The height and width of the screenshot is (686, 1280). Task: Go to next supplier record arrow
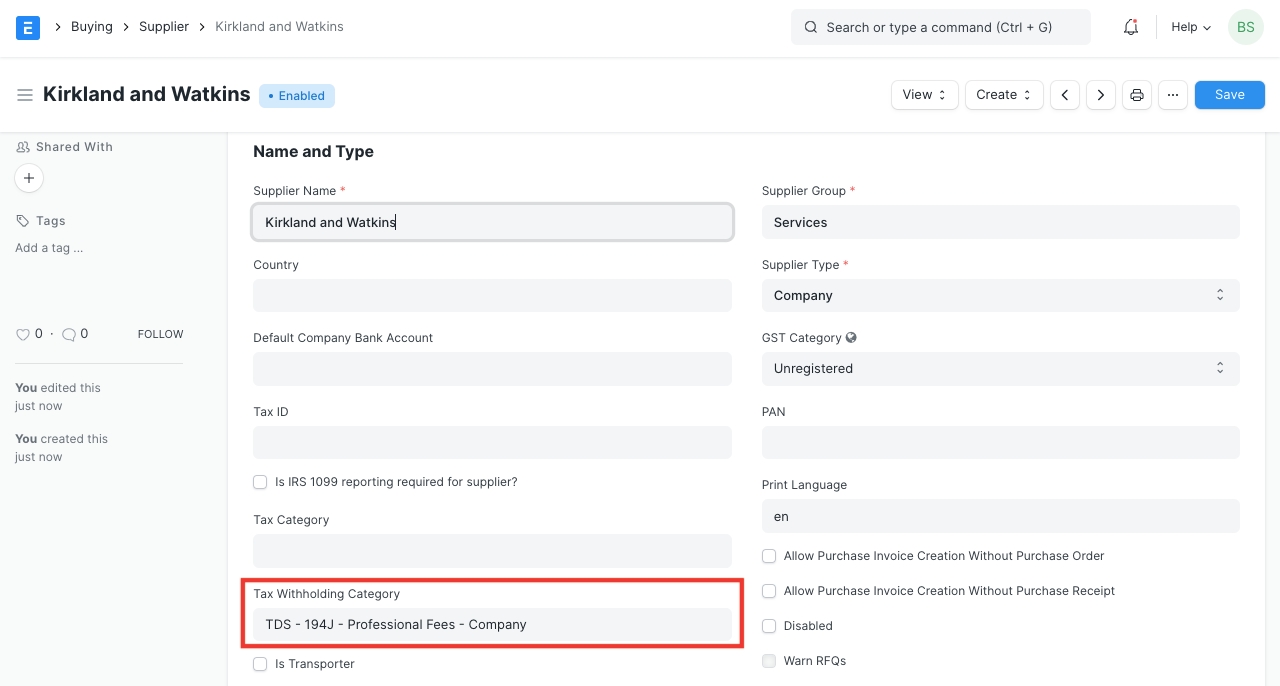[x=1101, y=95]
